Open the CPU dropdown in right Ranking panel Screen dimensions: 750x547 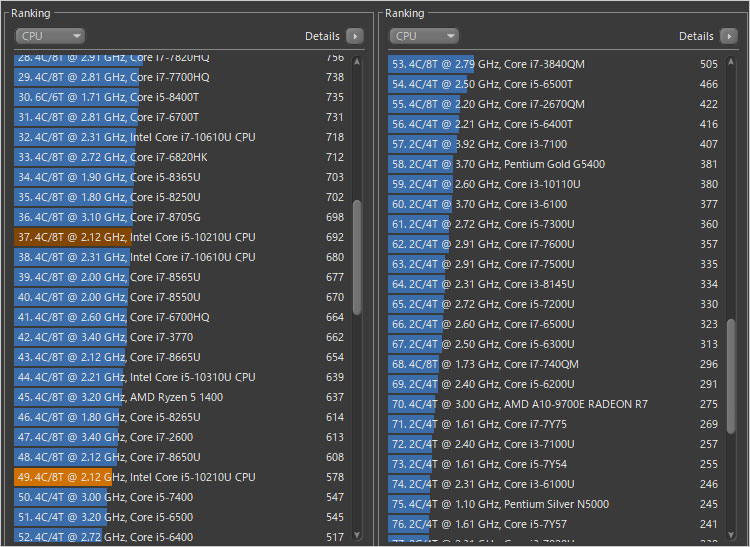pyautogui.click(x=423, y=36)
